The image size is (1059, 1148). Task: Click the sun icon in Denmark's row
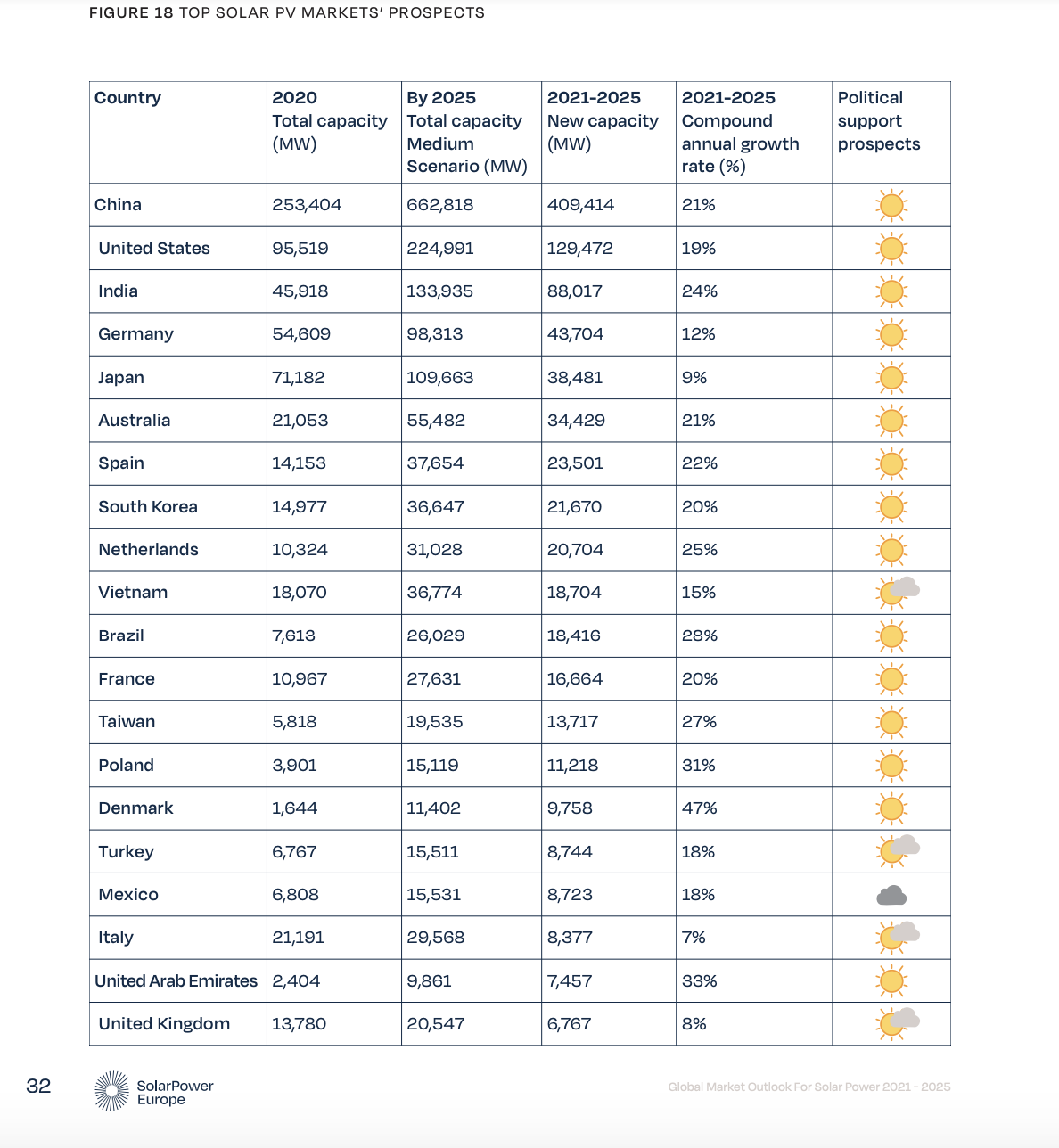click(891, 808)
